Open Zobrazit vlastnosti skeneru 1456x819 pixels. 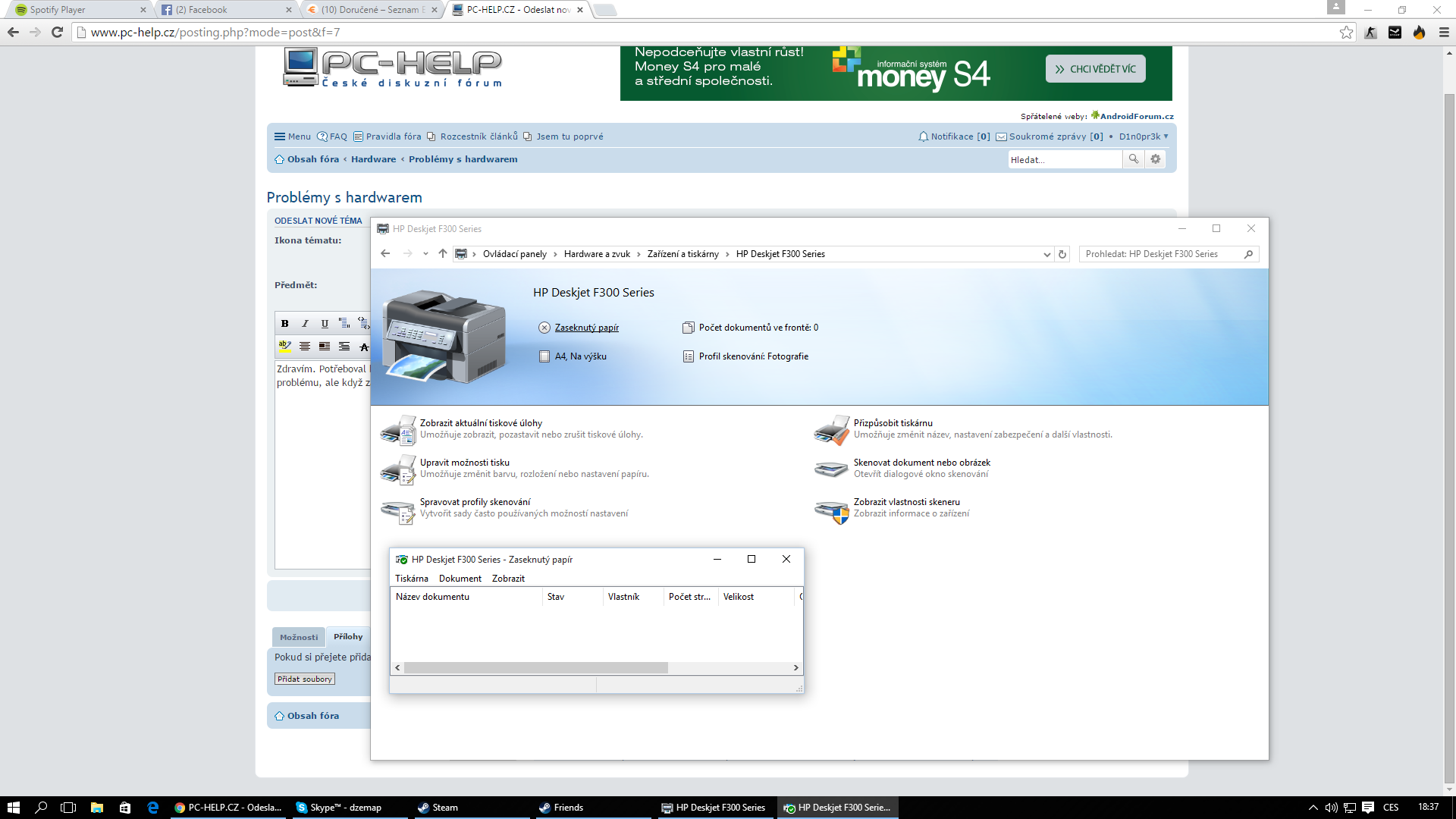coord(906,502)
